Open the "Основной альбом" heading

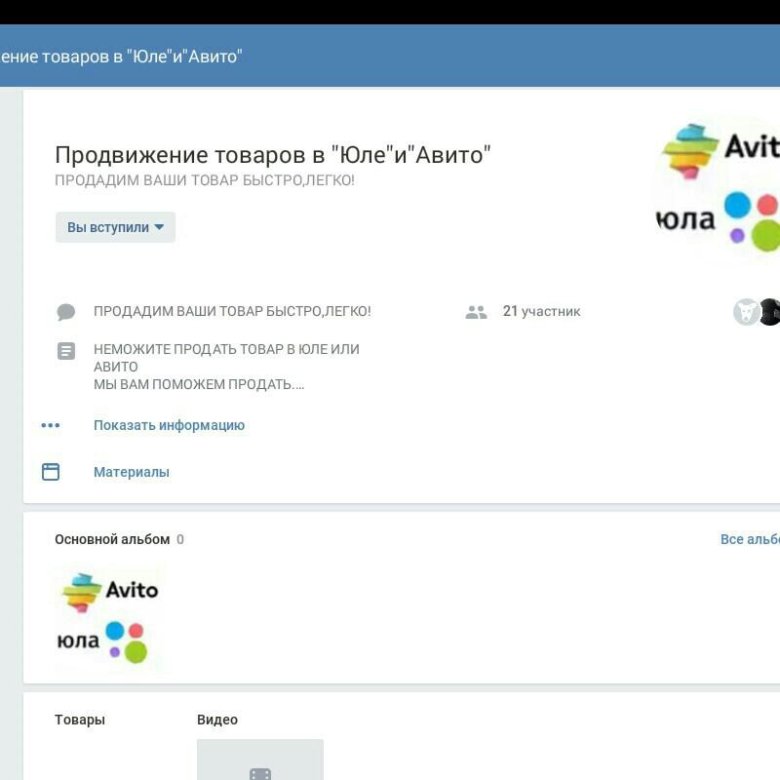[112, 539]
